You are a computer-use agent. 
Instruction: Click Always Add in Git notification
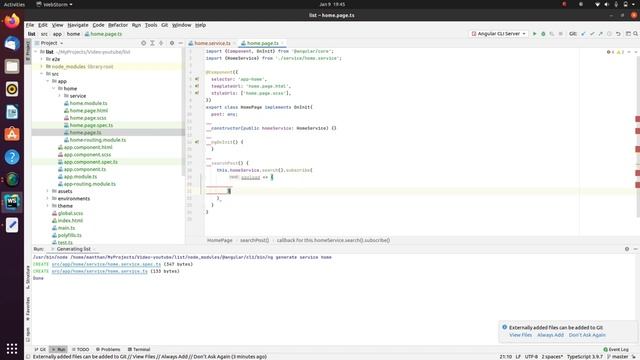(550, 335)
